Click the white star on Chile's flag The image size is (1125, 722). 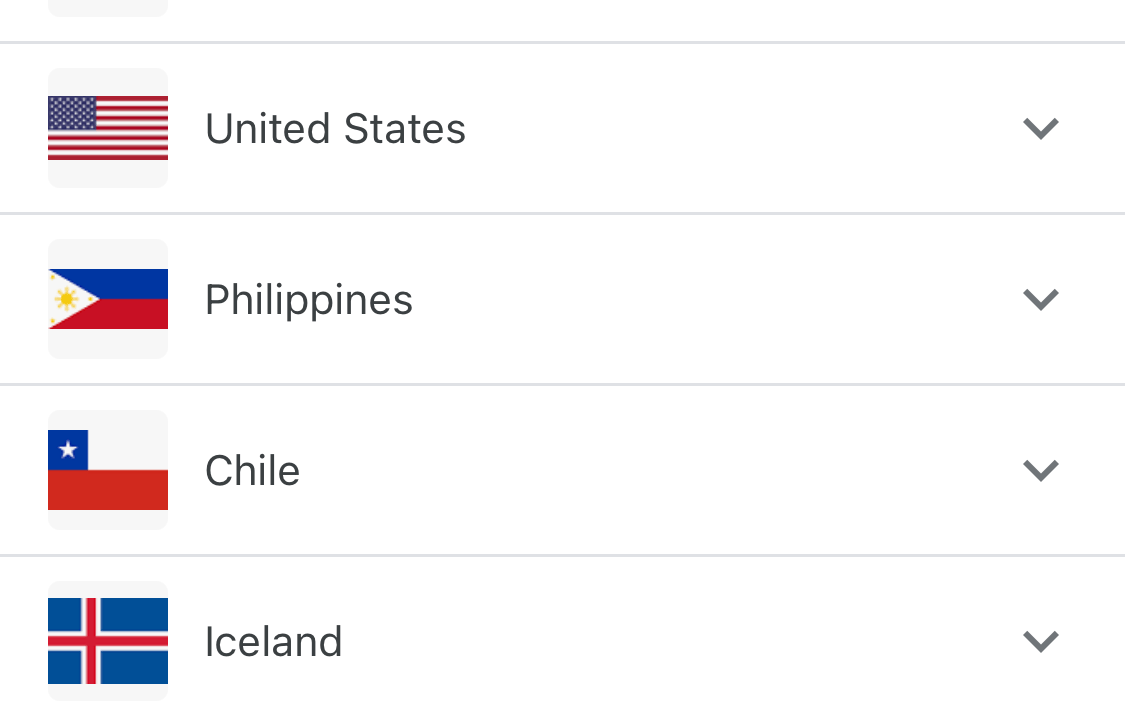tap(68, 450)
